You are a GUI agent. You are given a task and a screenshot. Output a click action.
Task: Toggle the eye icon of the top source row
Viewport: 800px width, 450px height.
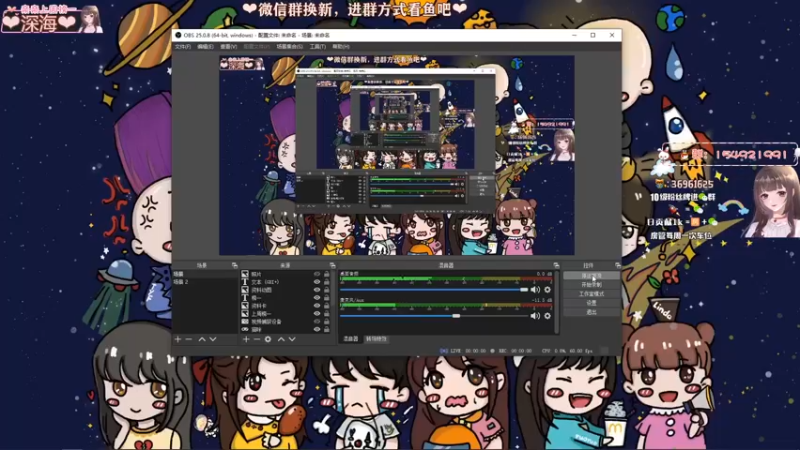[x=317, y=274]
